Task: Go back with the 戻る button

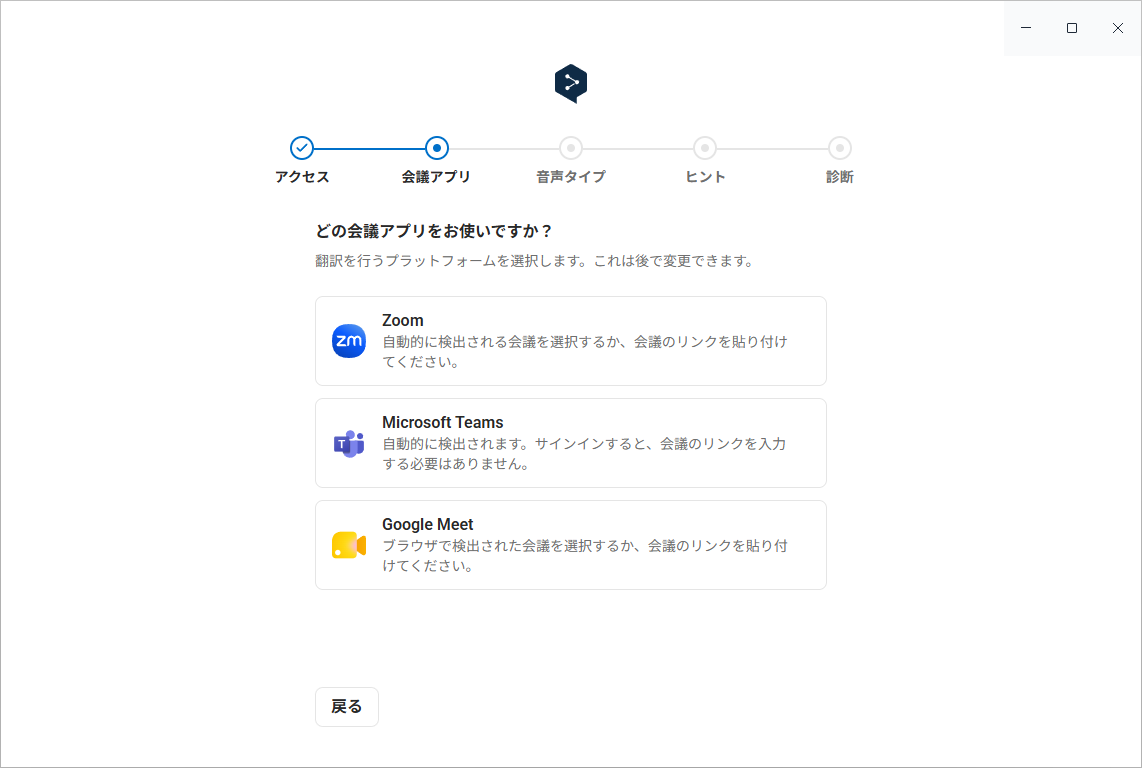Action: pyautogui.click(x=347, y=707)
